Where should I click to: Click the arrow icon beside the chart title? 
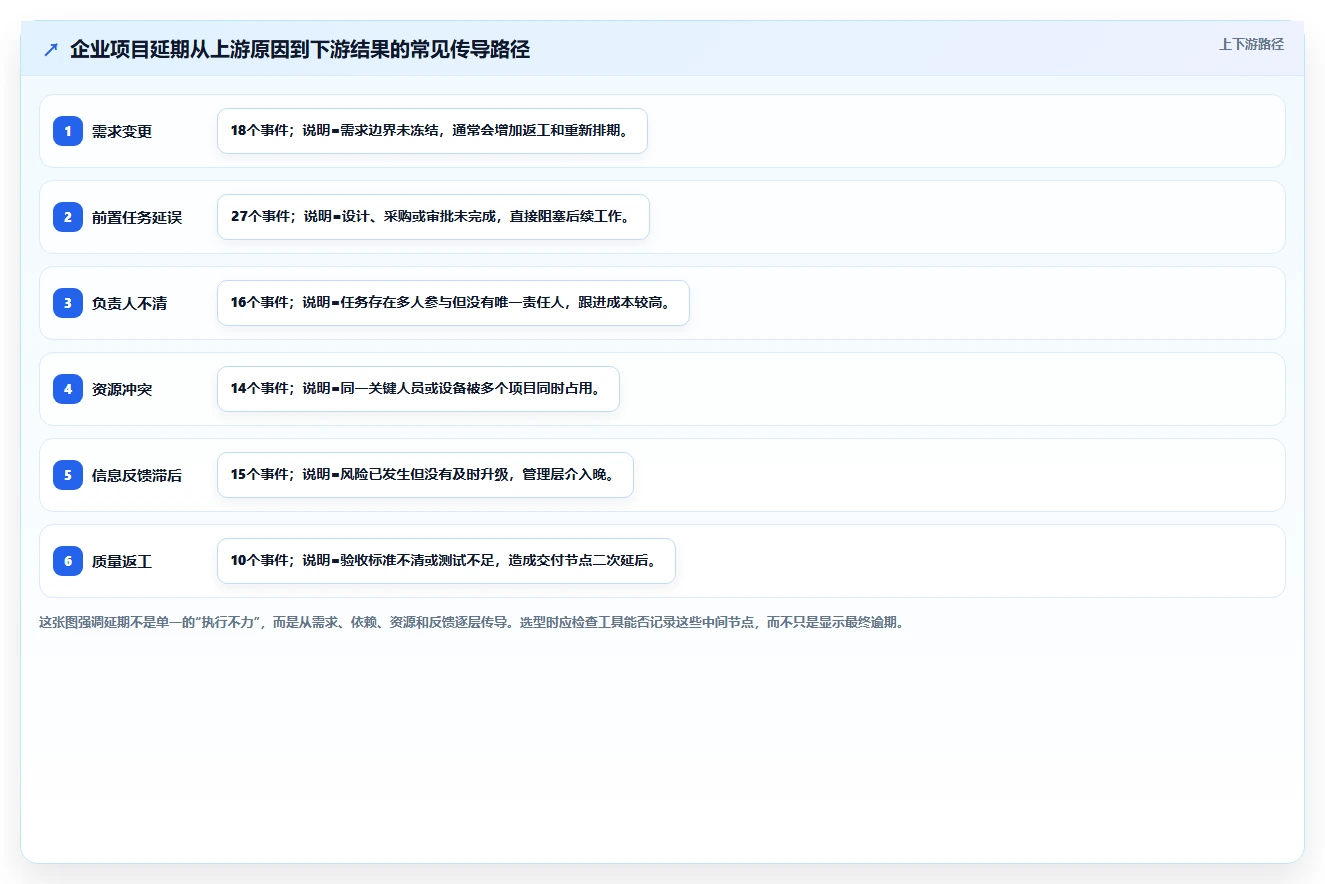[51, 49]
